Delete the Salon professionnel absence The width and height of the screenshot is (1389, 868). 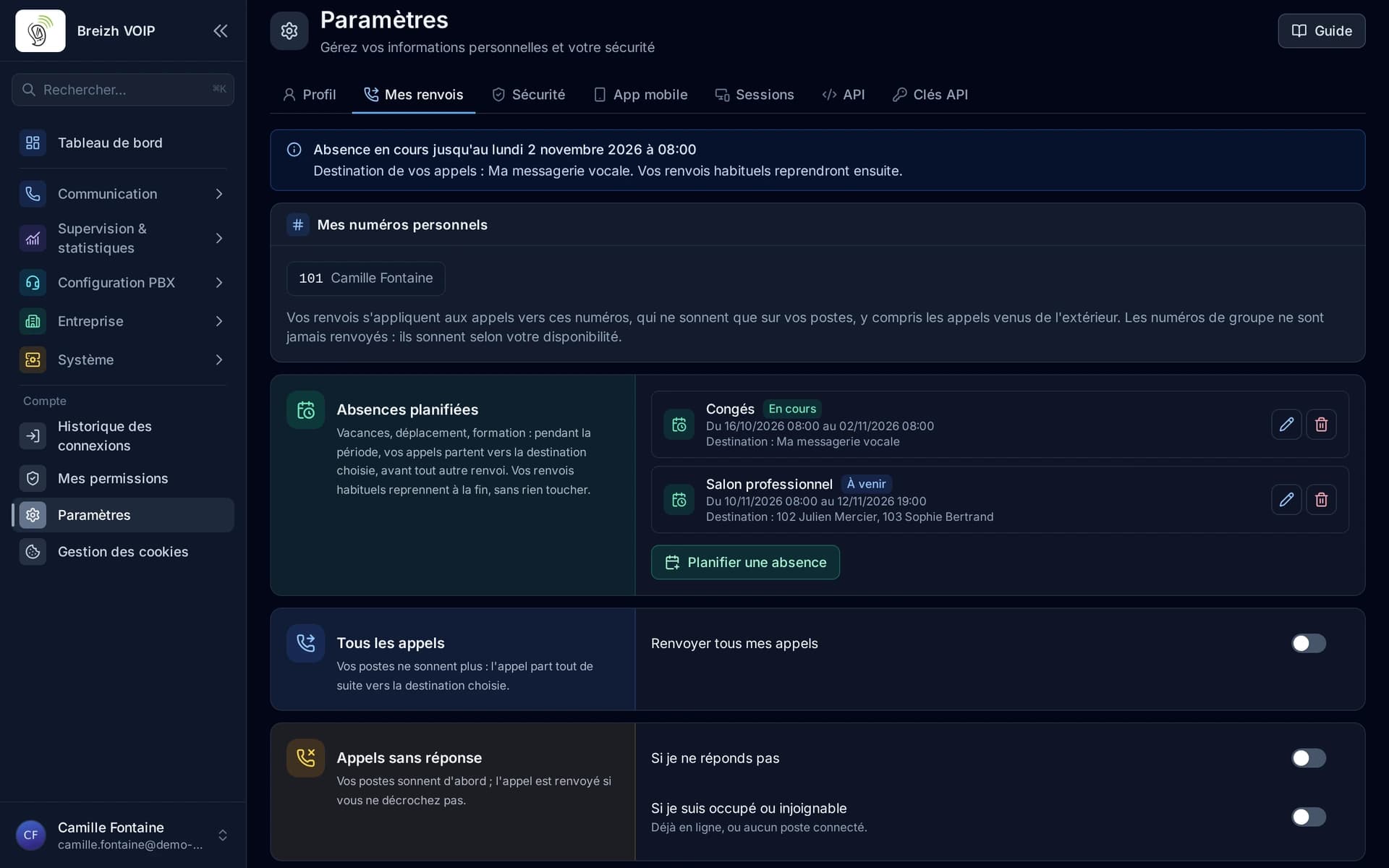click(x=1321, y=500)
